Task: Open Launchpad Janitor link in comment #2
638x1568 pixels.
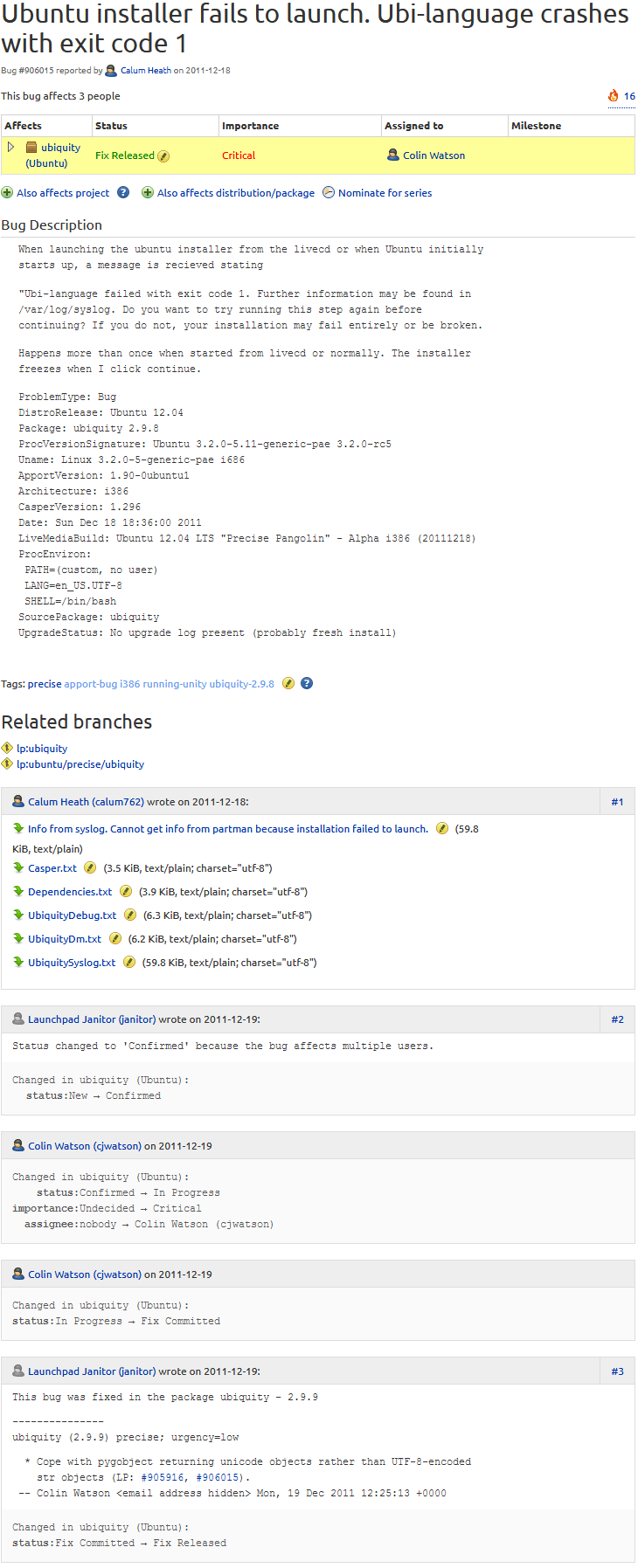Action: click(x=92, y=1019)
